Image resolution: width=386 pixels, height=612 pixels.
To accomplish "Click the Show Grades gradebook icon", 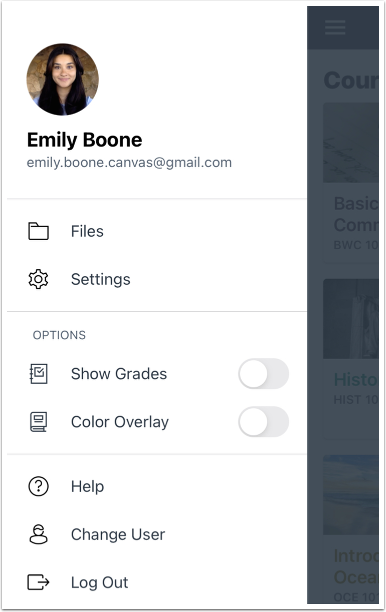I will point(39,374).
